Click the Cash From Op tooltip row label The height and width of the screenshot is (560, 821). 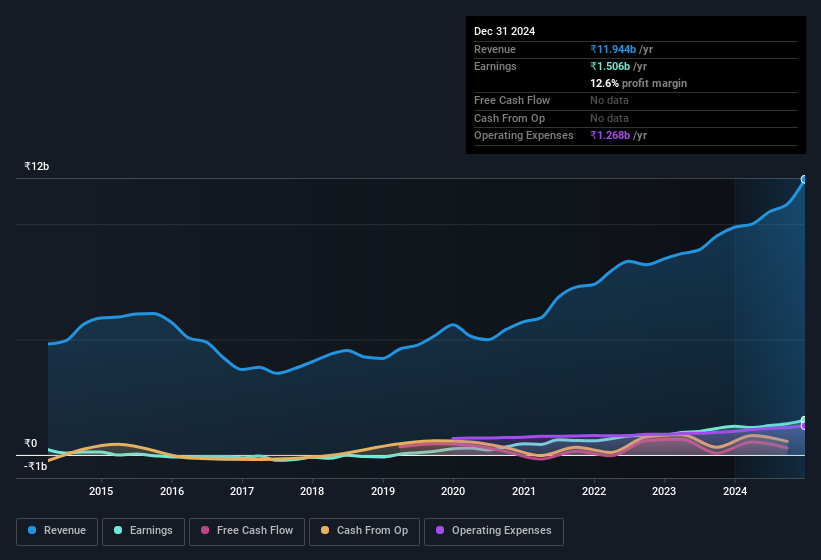click(x=509, y=118)
